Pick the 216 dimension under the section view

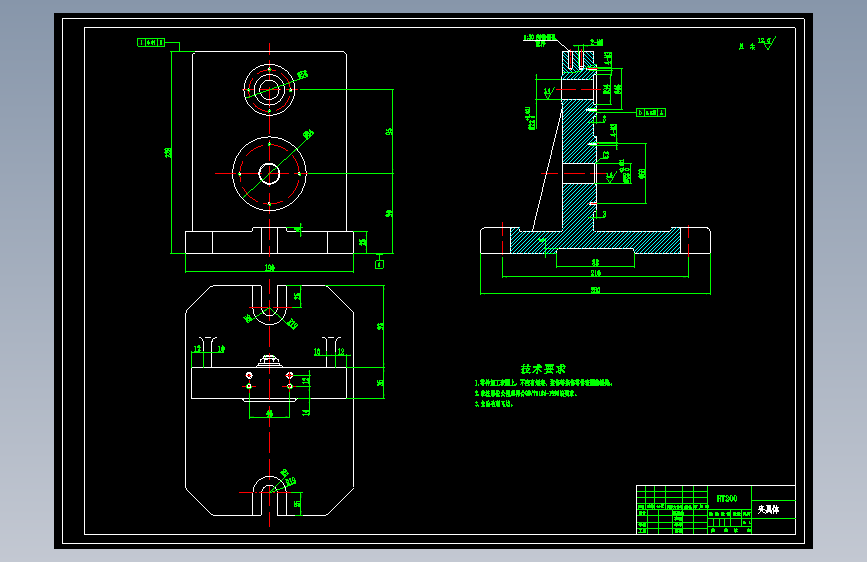coord(596,273)
